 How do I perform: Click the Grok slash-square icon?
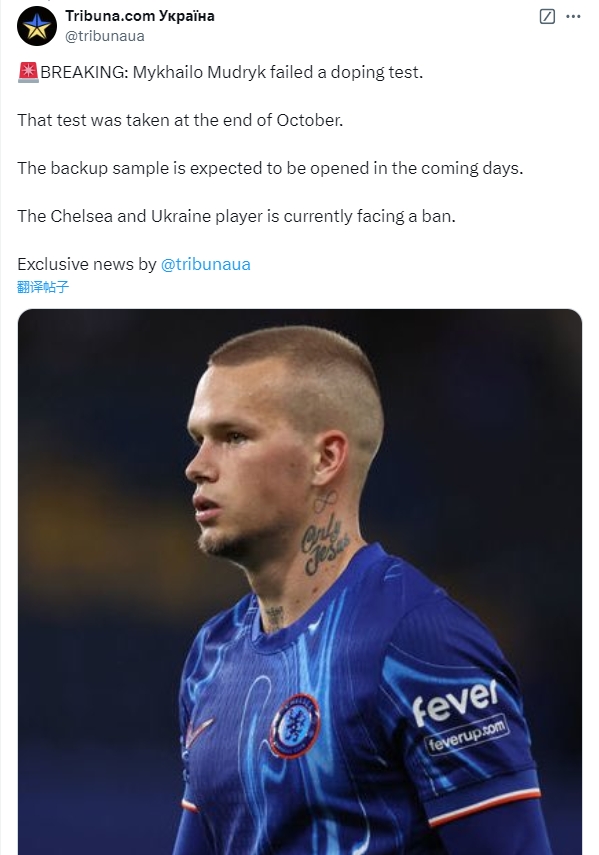547,16
